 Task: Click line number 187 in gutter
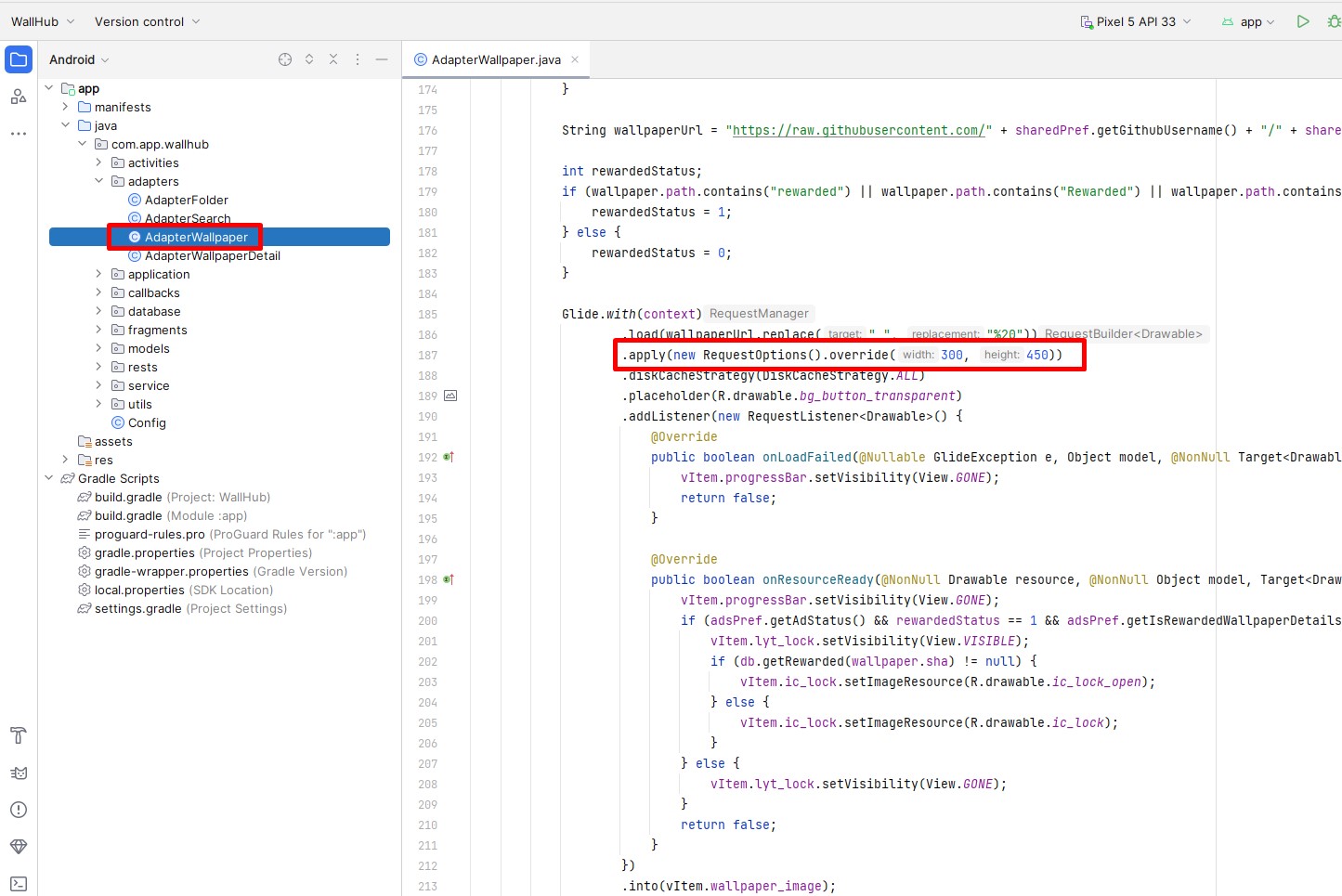[427, 355]
